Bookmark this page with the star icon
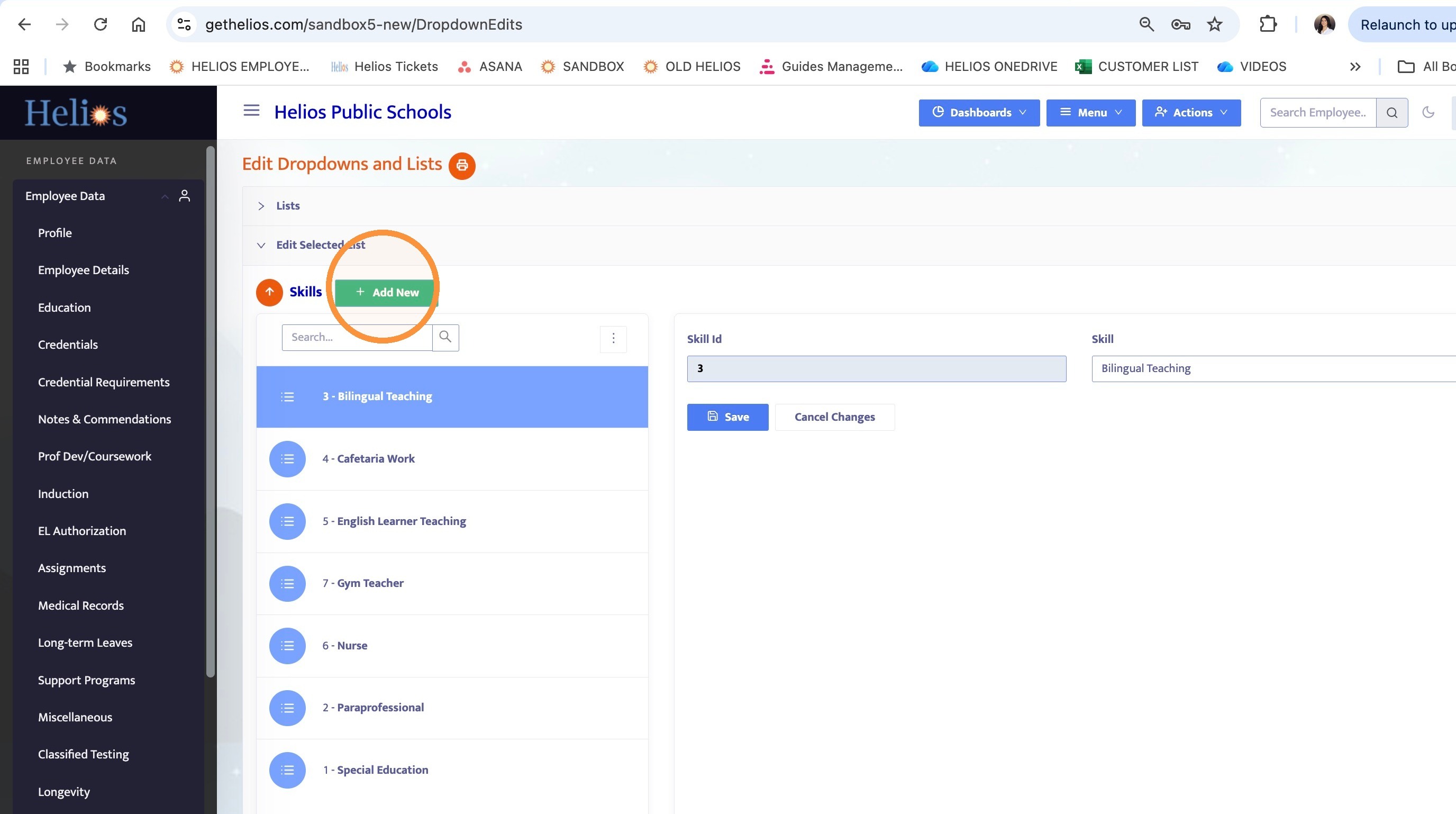The width and height of the screenshot is (1456, 814). (1214, 24)
